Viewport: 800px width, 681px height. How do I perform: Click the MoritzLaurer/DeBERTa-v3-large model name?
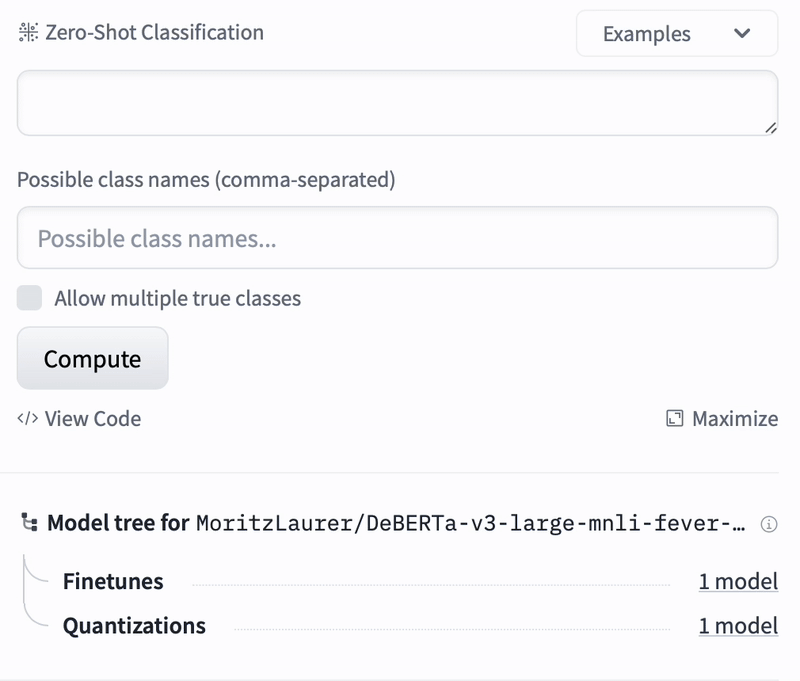pos(470,524)
